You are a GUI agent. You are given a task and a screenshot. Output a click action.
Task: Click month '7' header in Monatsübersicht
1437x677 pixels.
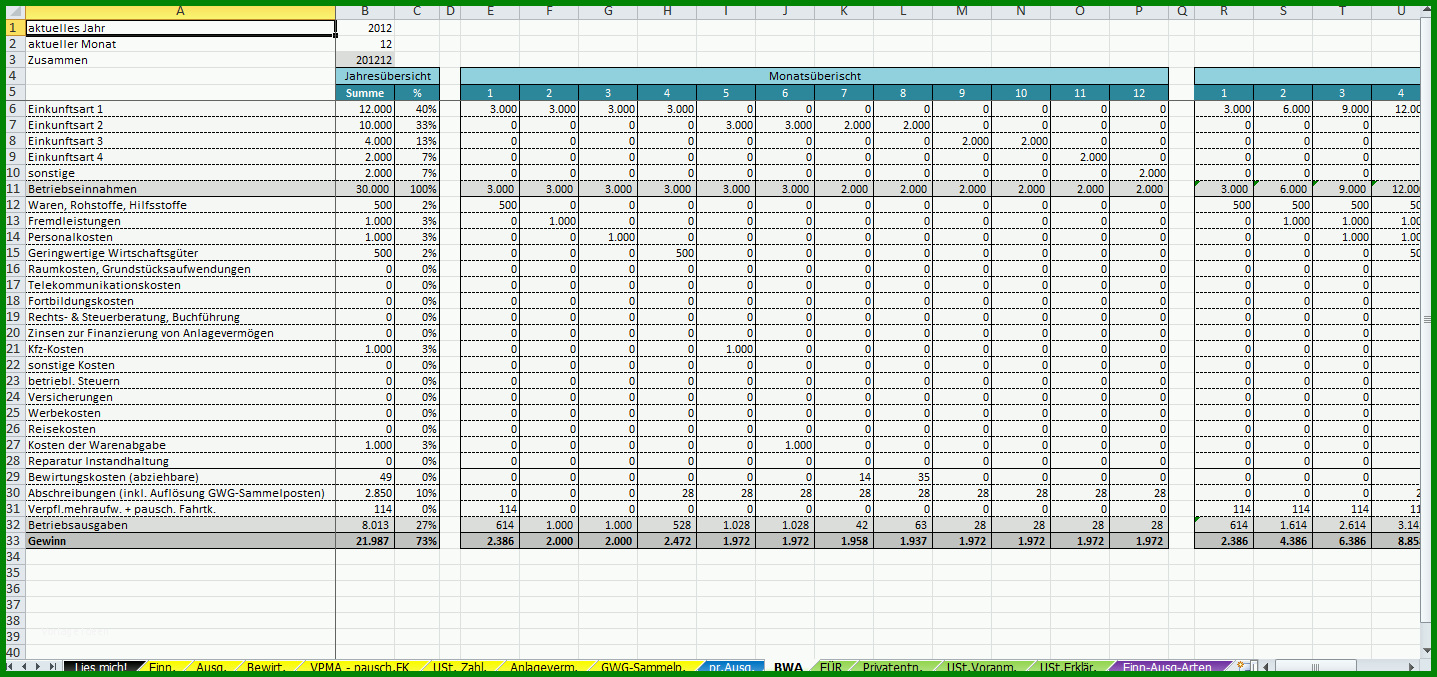click(844, 93)
